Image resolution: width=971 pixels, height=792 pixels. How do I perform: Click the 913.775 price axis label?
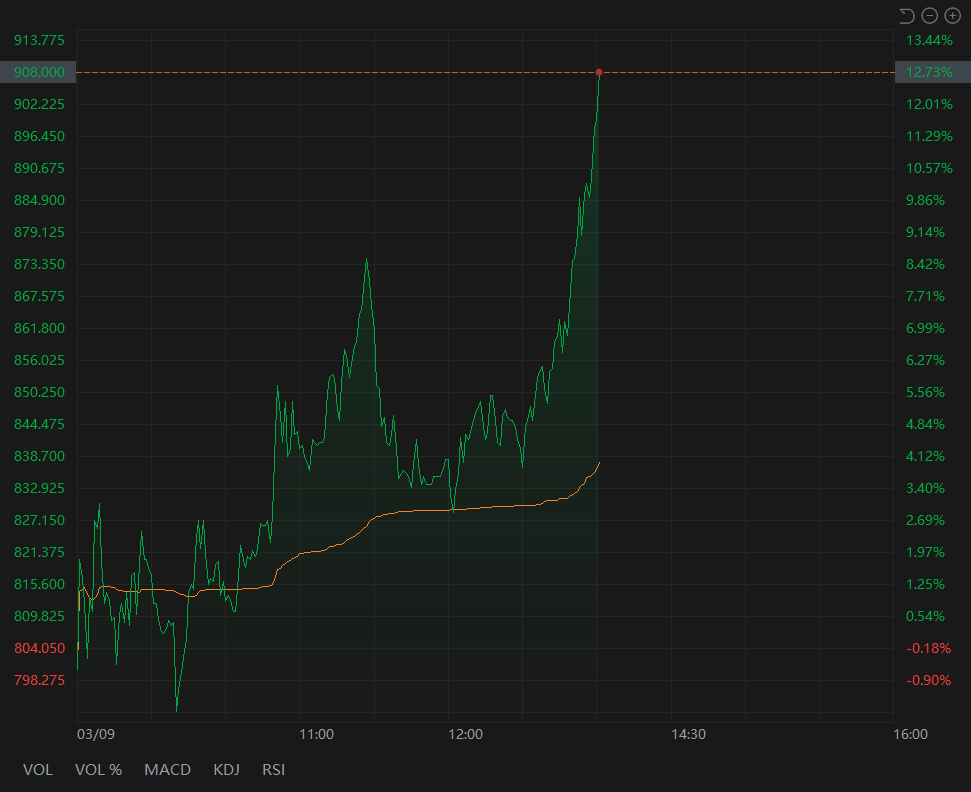click(x=39, y=40)
